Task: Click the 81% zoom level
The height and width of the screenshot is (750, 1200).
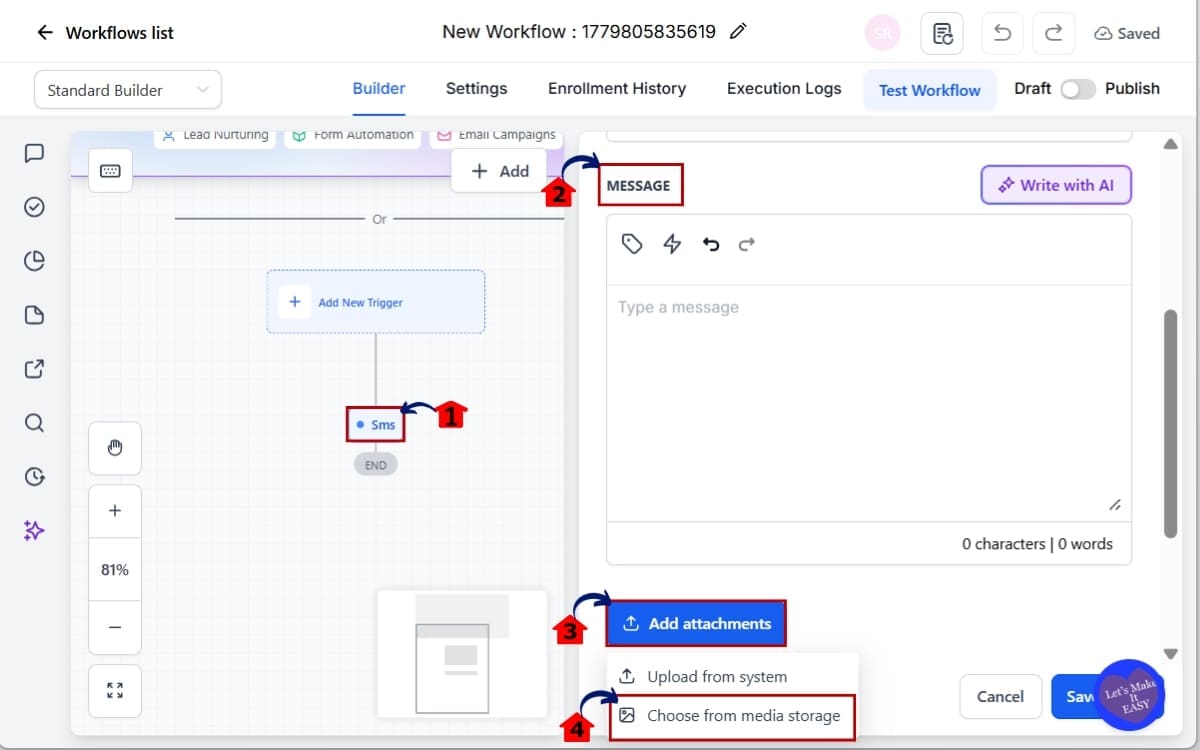Action: [115, 570]
